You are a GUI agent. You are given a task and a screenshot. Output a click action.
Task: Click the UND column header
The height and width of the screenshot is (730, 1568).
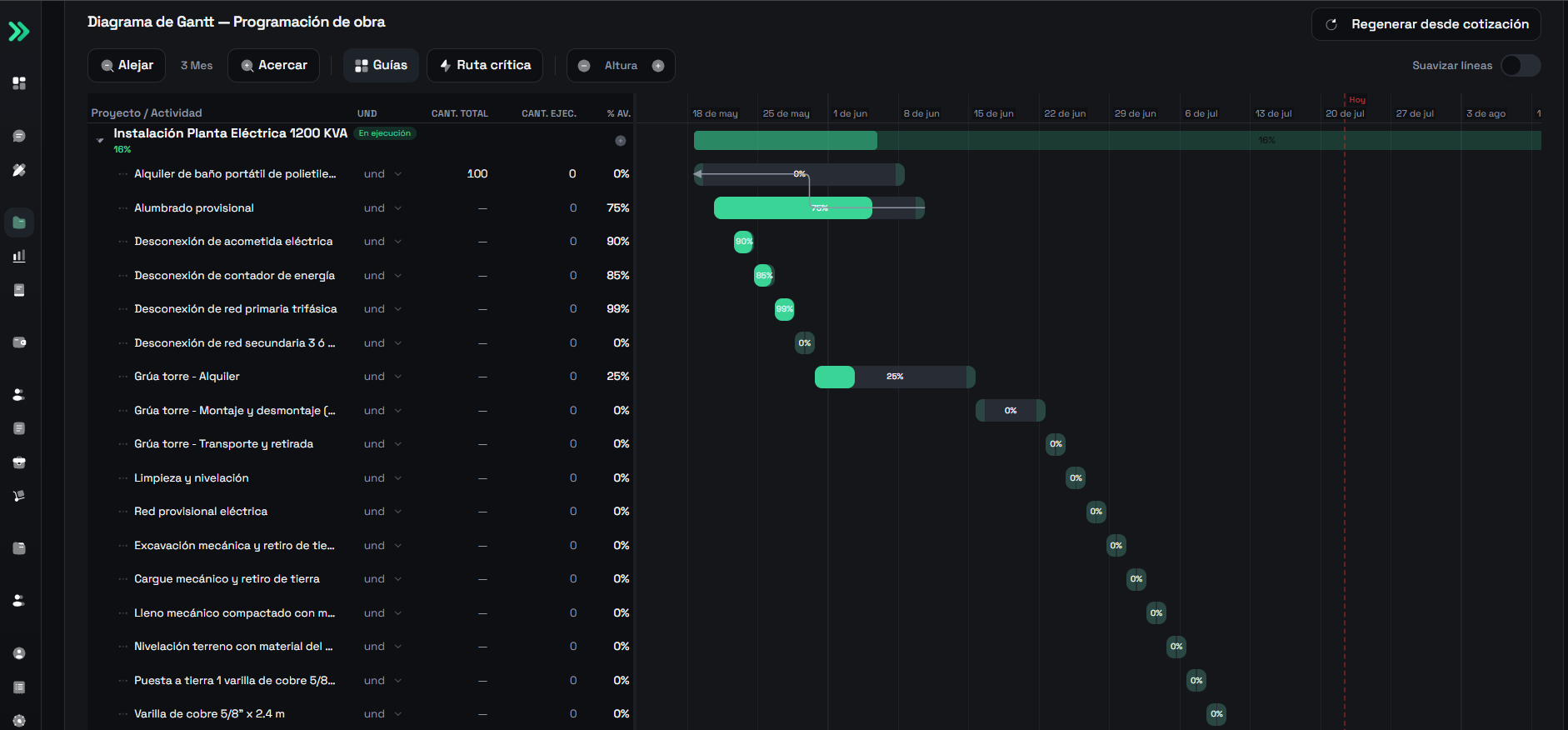coord(367,114)
